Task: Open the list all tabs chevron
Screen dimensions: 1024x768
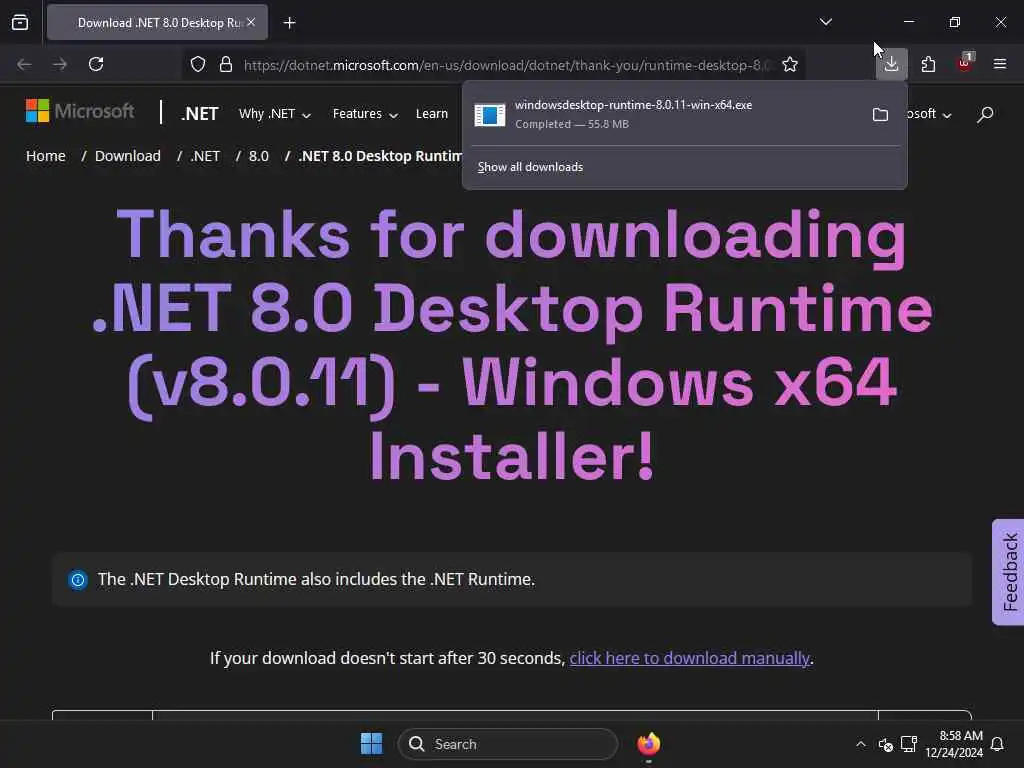Action: click(x=825, y=22)
